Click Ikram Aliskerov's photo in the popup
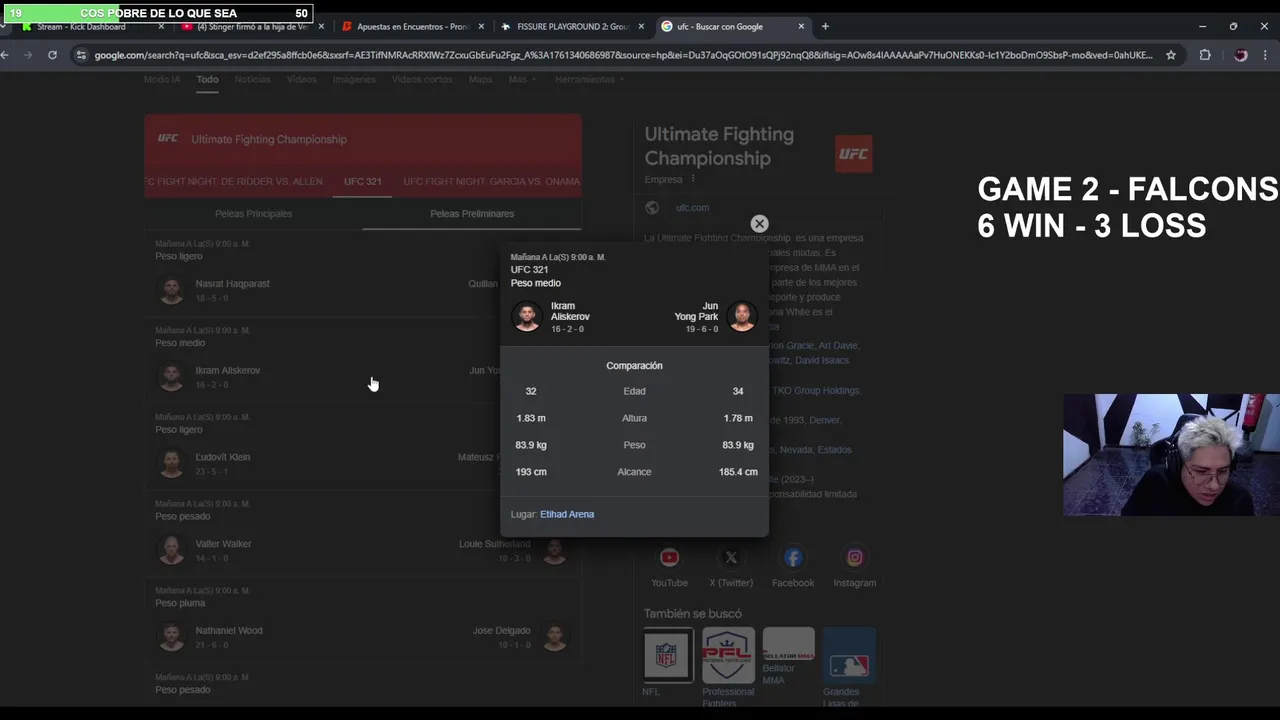 [526, 317]
